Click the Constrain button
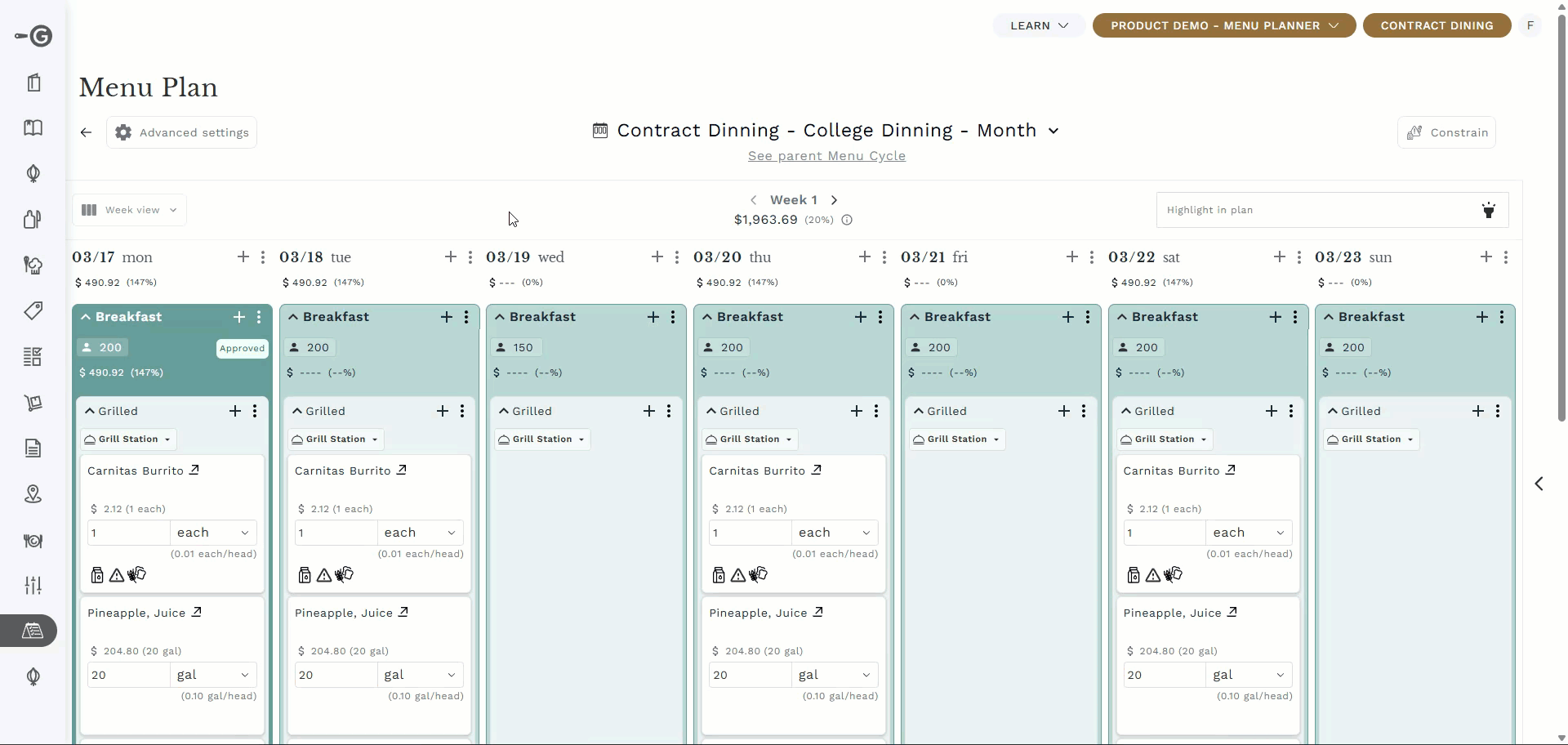Viewport: 1568px width, 745px height. coord(1446,132)
